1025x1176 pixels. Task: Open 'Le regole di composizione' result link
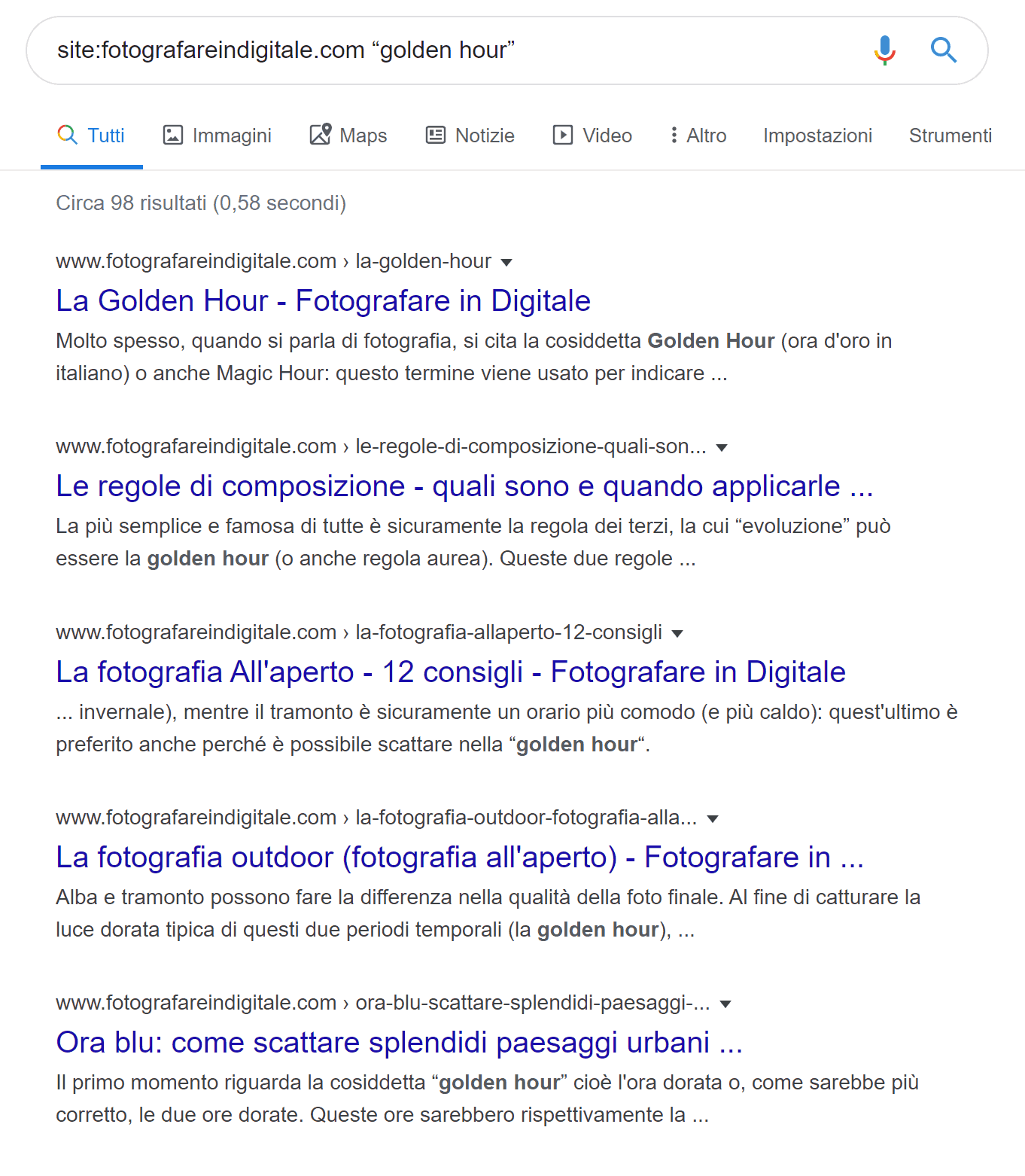coord(464,486)
